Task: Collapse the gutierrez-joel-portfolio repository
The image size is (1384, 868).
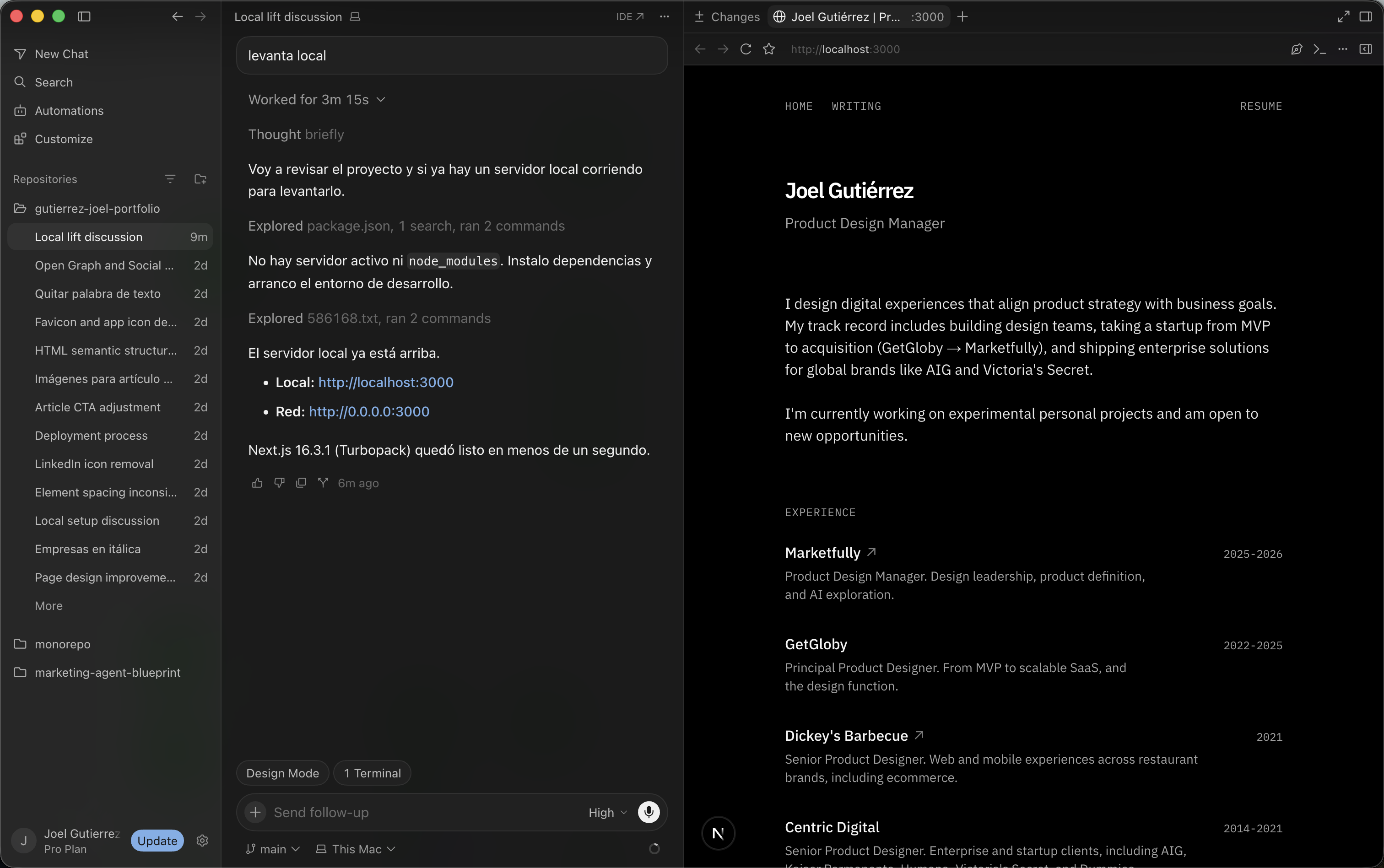Action: click(x=110, y=208)
